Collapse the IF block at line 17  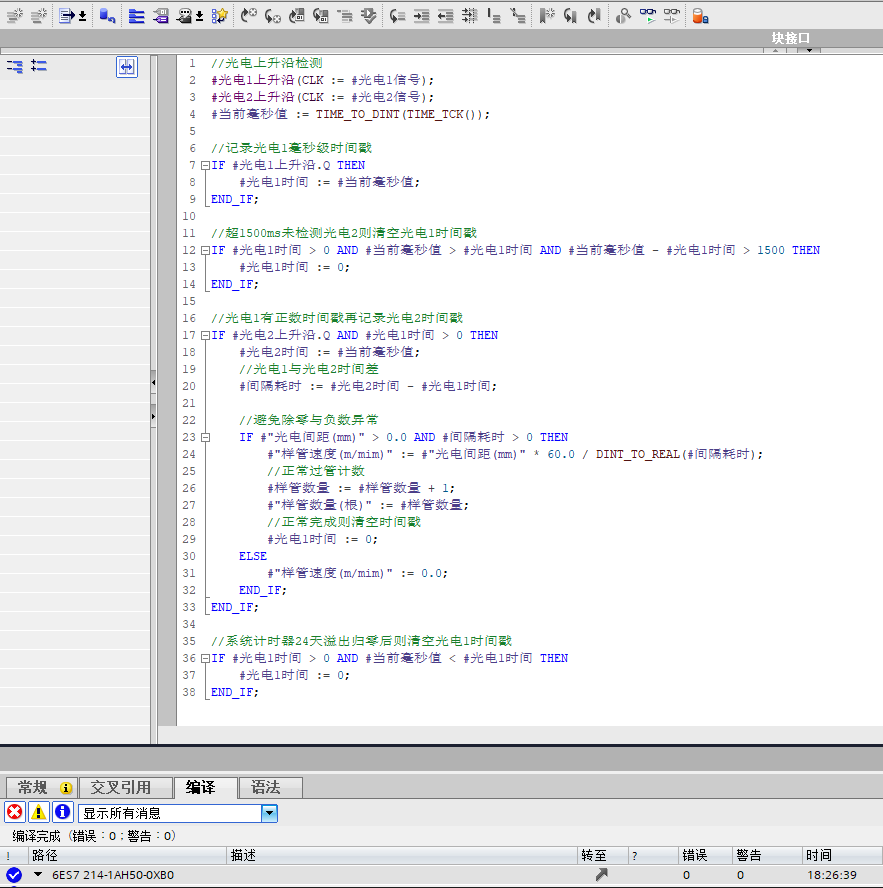(x=206, y=335)
